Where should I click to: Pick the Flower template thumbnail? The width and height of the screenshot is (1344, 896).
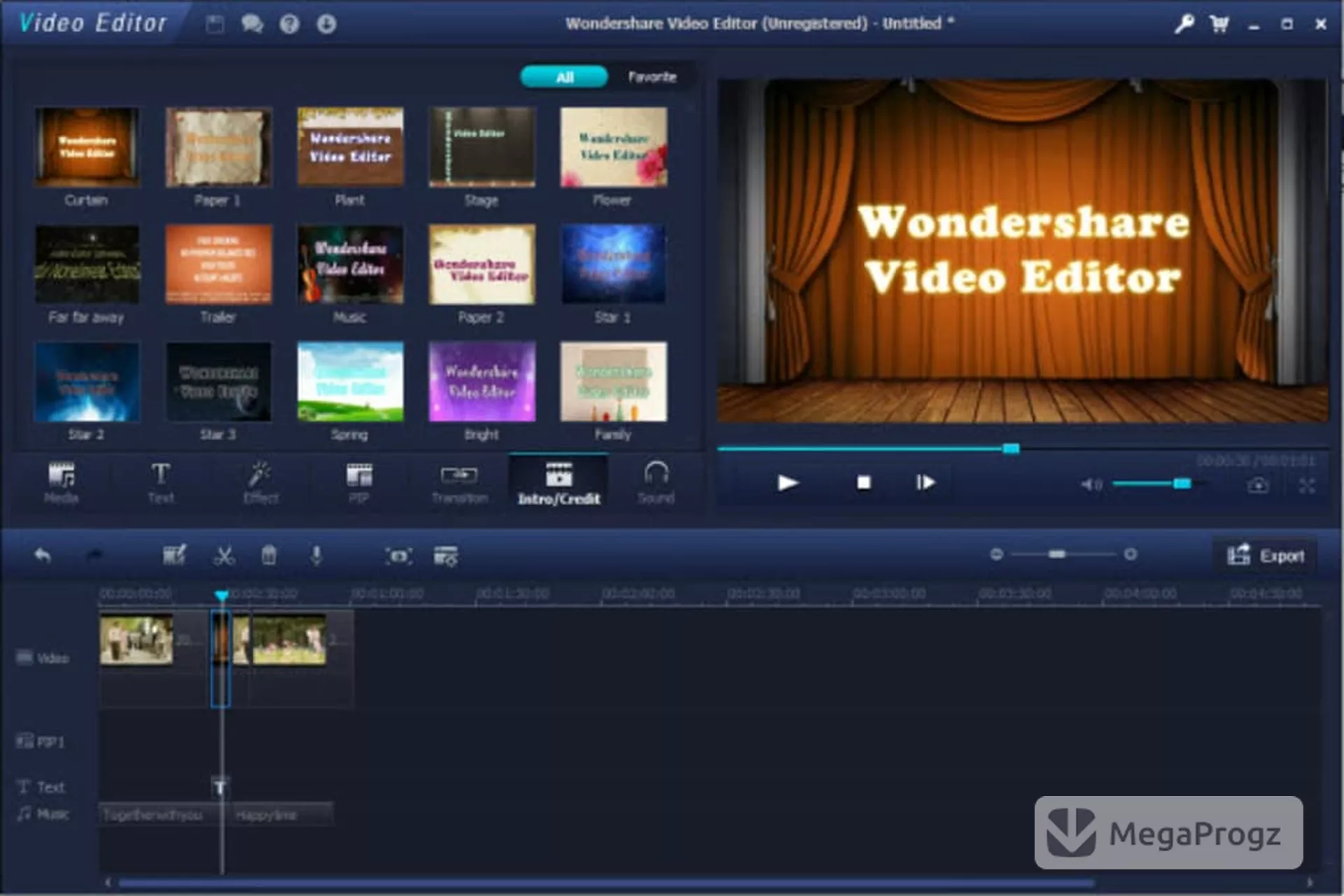click(x=613, y=147)
